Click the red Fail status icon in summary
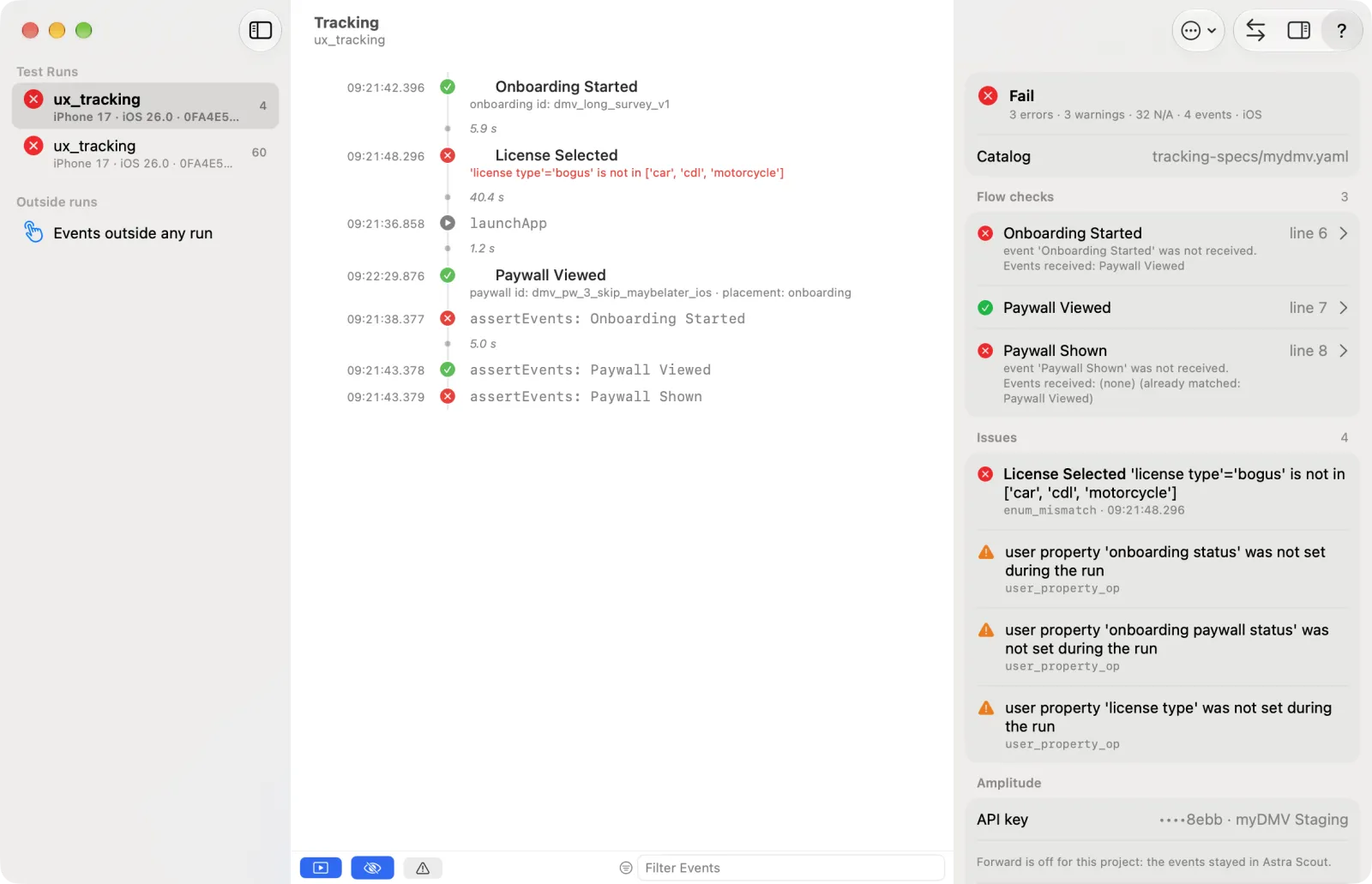Image resolution: width=1372 pixels, height=884 pixels. (988, 95)
